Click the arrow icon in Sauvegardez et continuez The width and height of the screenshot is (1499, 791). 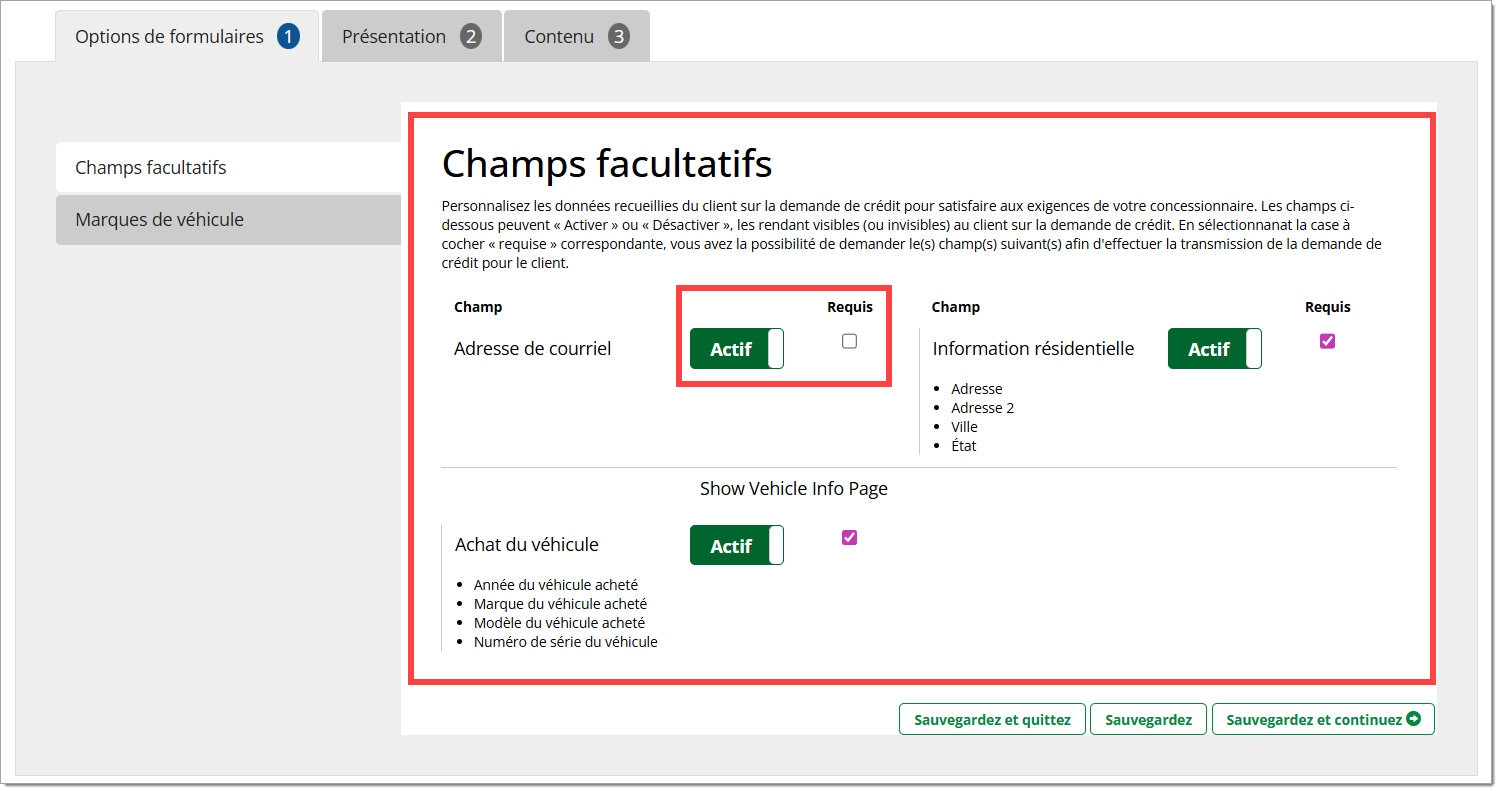[1413, 719]
